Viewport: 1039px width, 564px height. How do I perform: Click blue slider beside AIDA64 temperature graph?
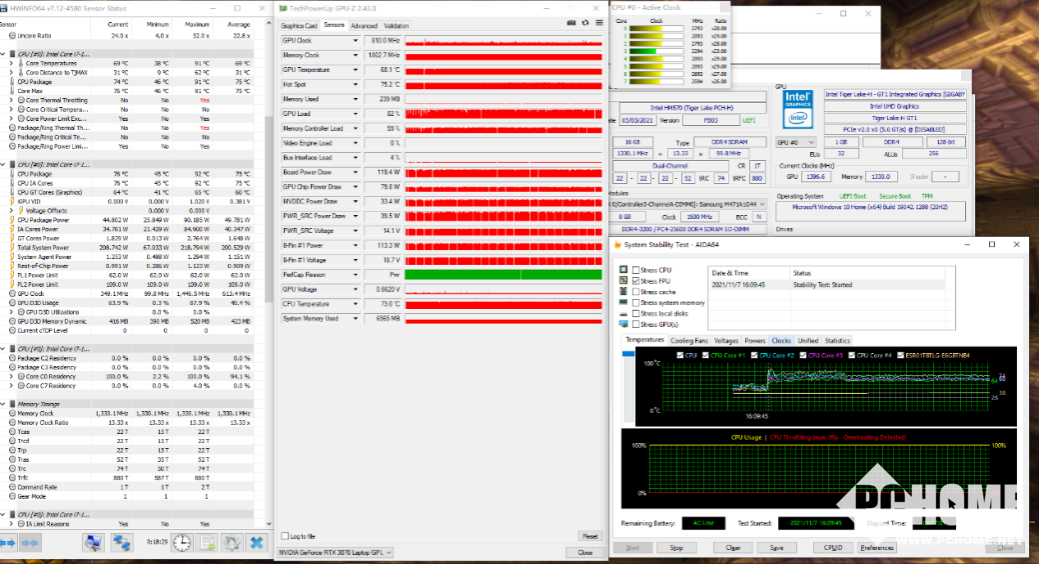628,354
